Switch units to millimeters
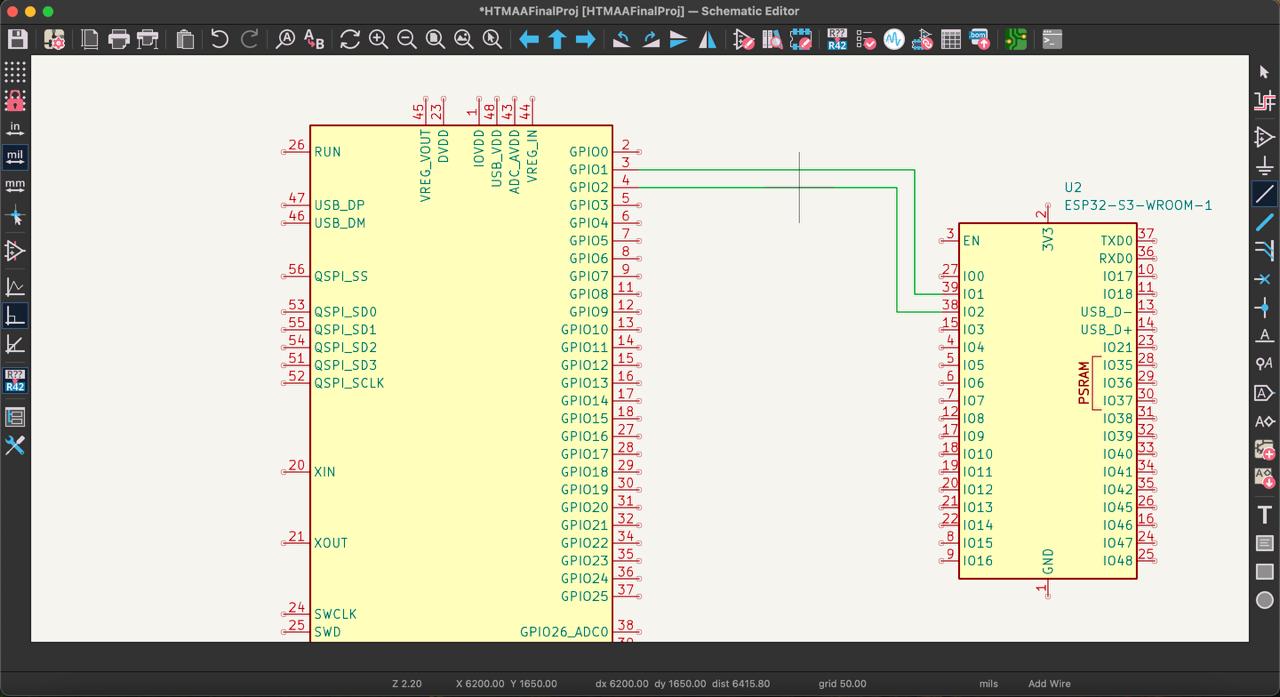 pos(15,185)
